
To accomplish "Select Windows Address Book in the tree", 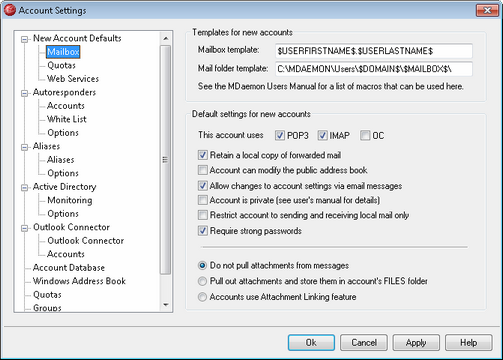I will (79, 281).
